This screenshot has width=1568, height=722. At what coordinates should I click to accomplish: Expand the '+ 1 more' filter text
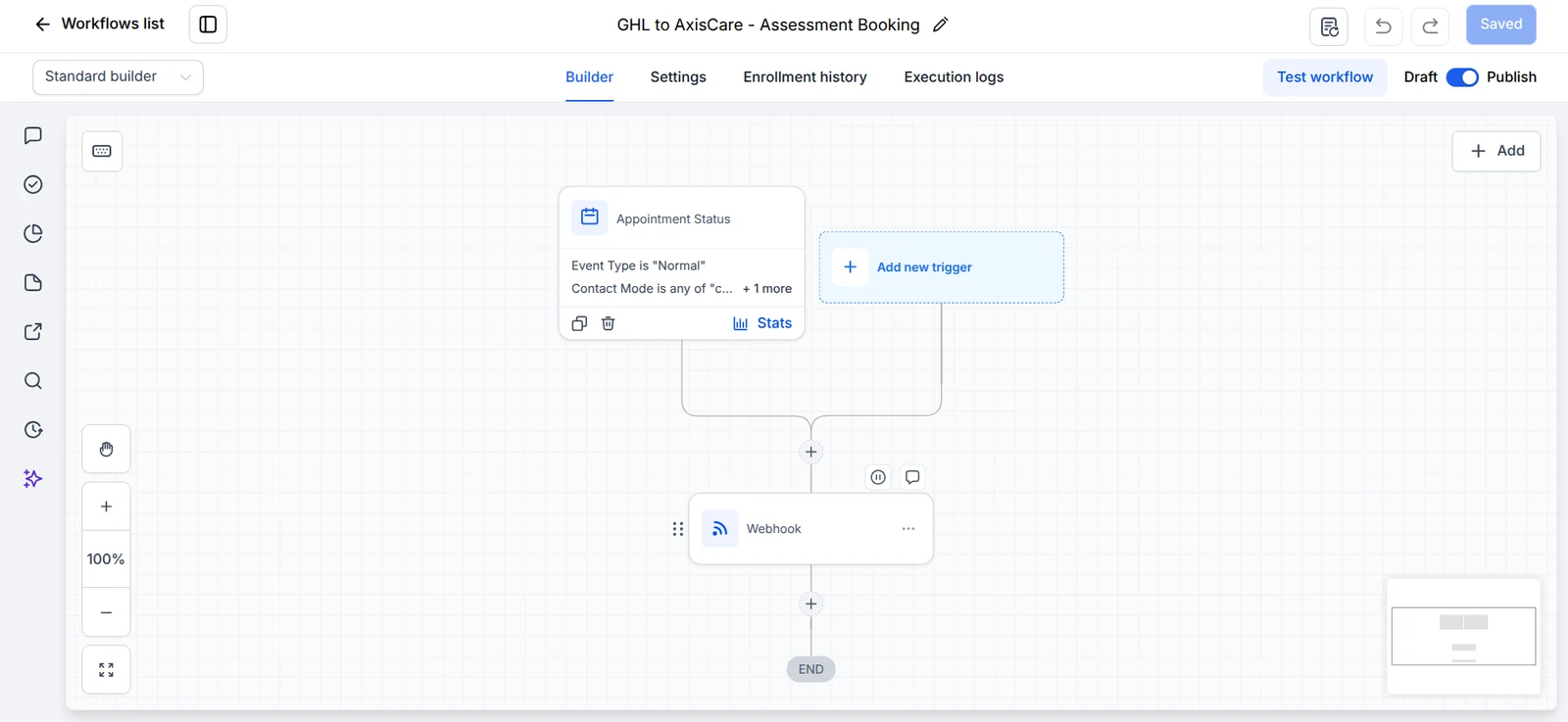(767, 289)
